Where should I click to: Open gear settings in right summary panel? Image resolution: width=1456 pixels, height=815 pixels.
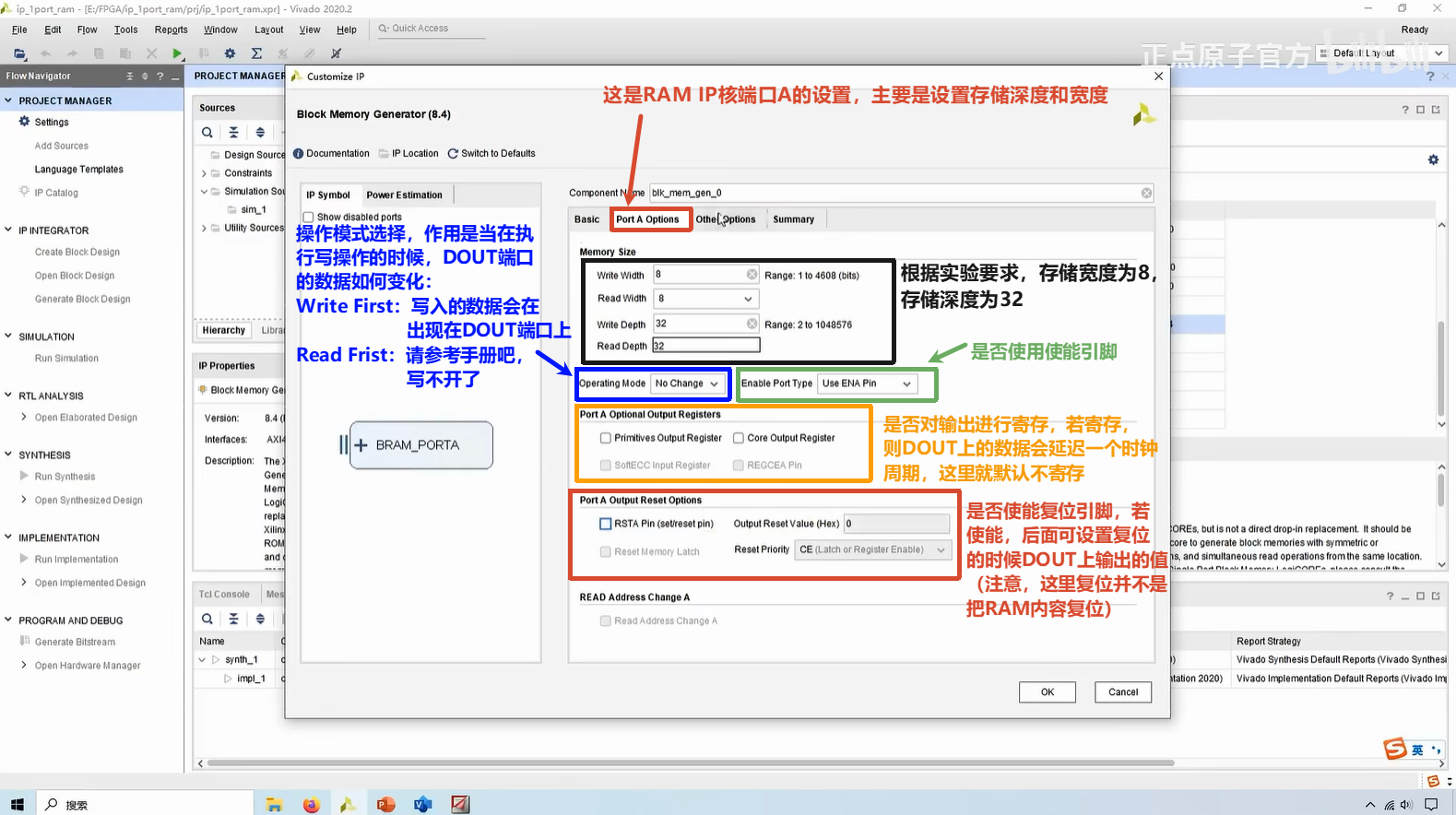coord(1433,159)
